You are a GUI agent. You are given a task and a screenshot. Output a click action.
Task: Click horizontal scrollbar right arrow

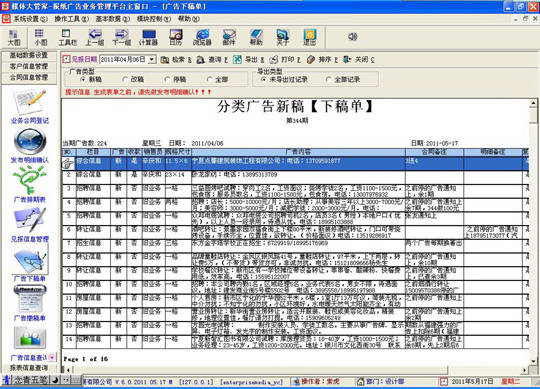coord(525,370)
